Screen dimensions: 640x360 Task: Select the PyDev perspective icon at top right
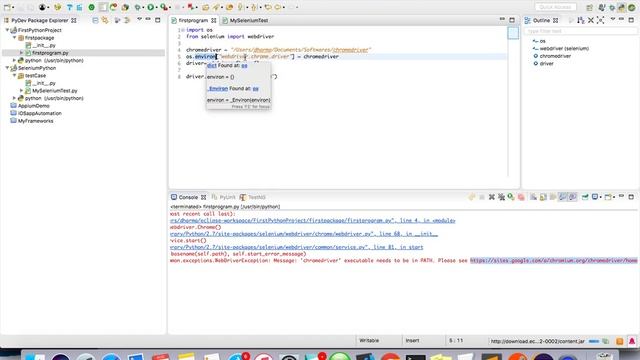[x=621, y=7]
